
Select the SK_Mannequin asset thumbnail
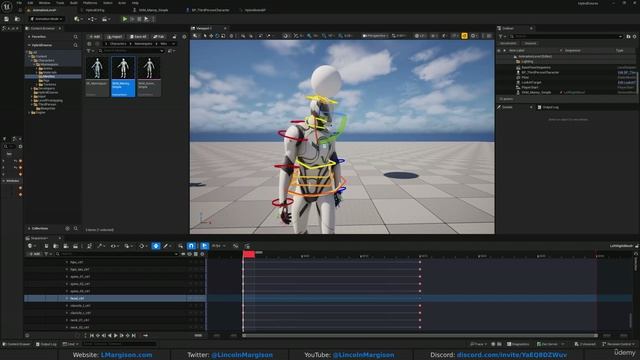pyautogui.click(x=97, y=76)
